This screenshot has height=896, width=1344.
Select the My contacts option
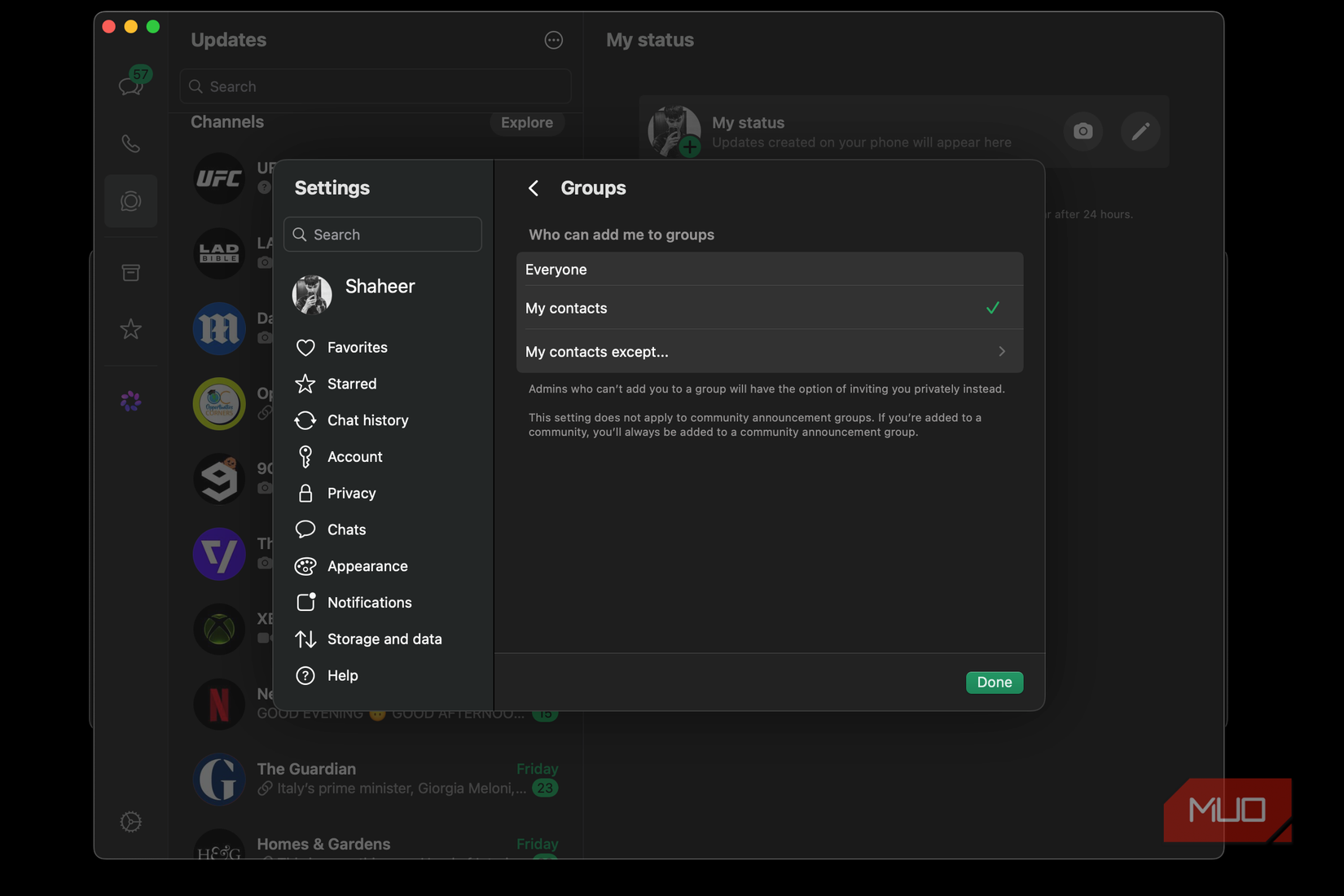pos(770,308)
